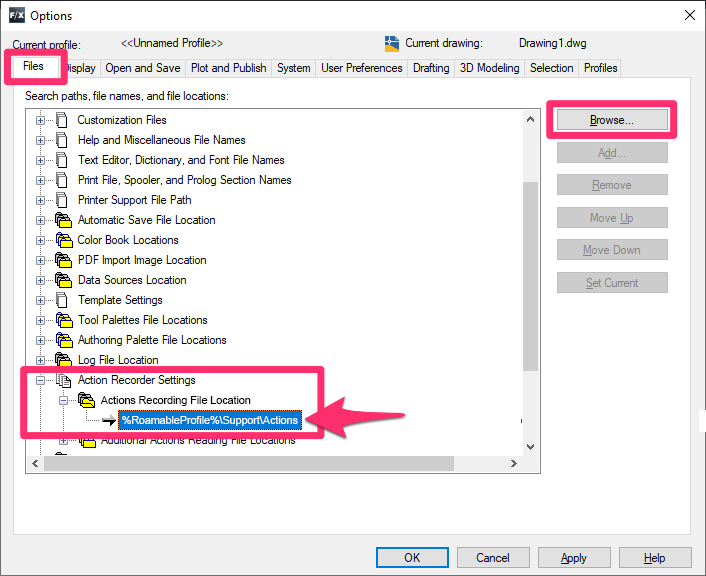
Task: Expand Log File Location node
Action: [x=41, y=360]
